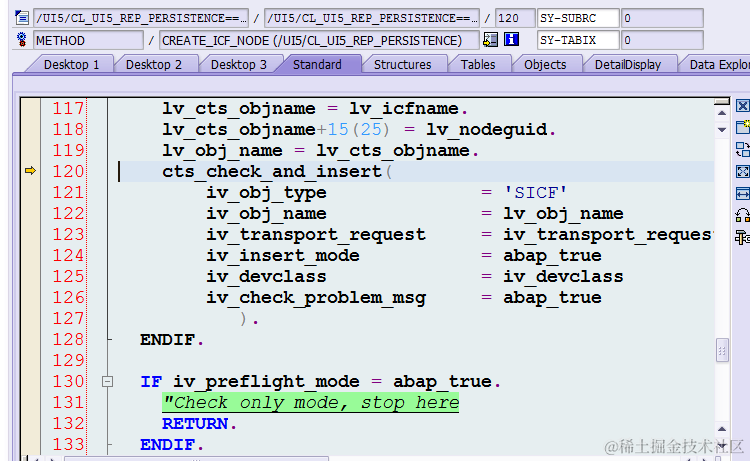Click the green comment 'Check only mode, stop here'
750x461 pixels.
[310, 403]
